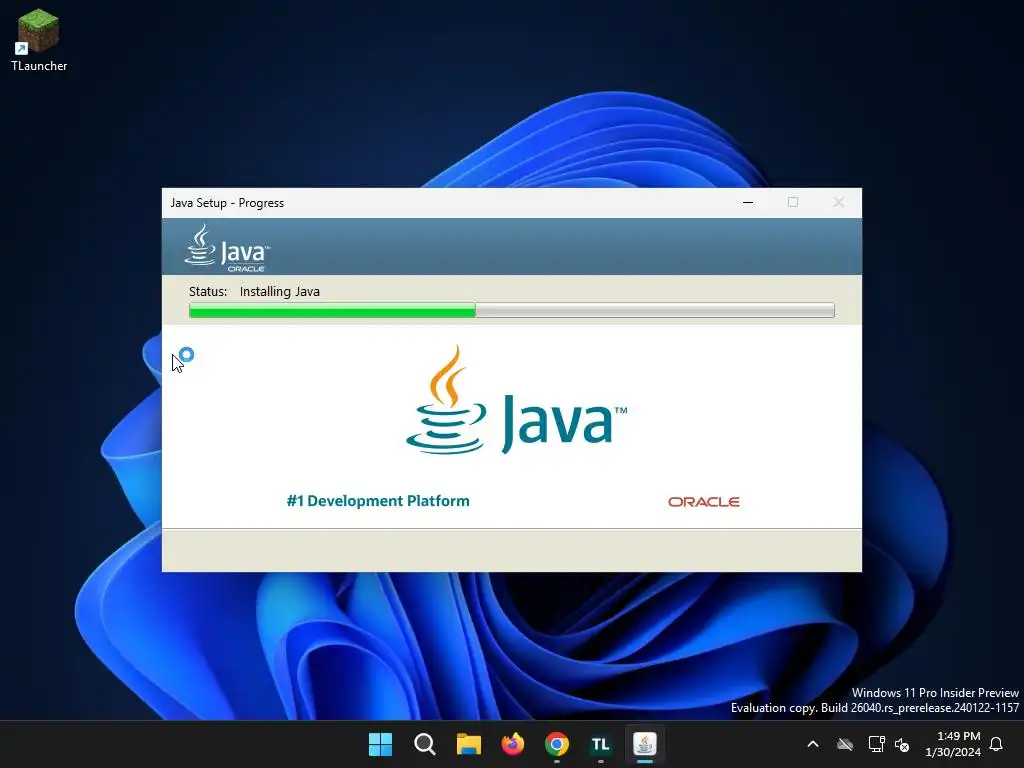Select the Java Setup taskbar icon
Viewport: 1024px width, 768px height.
click(x=645, y=744)
